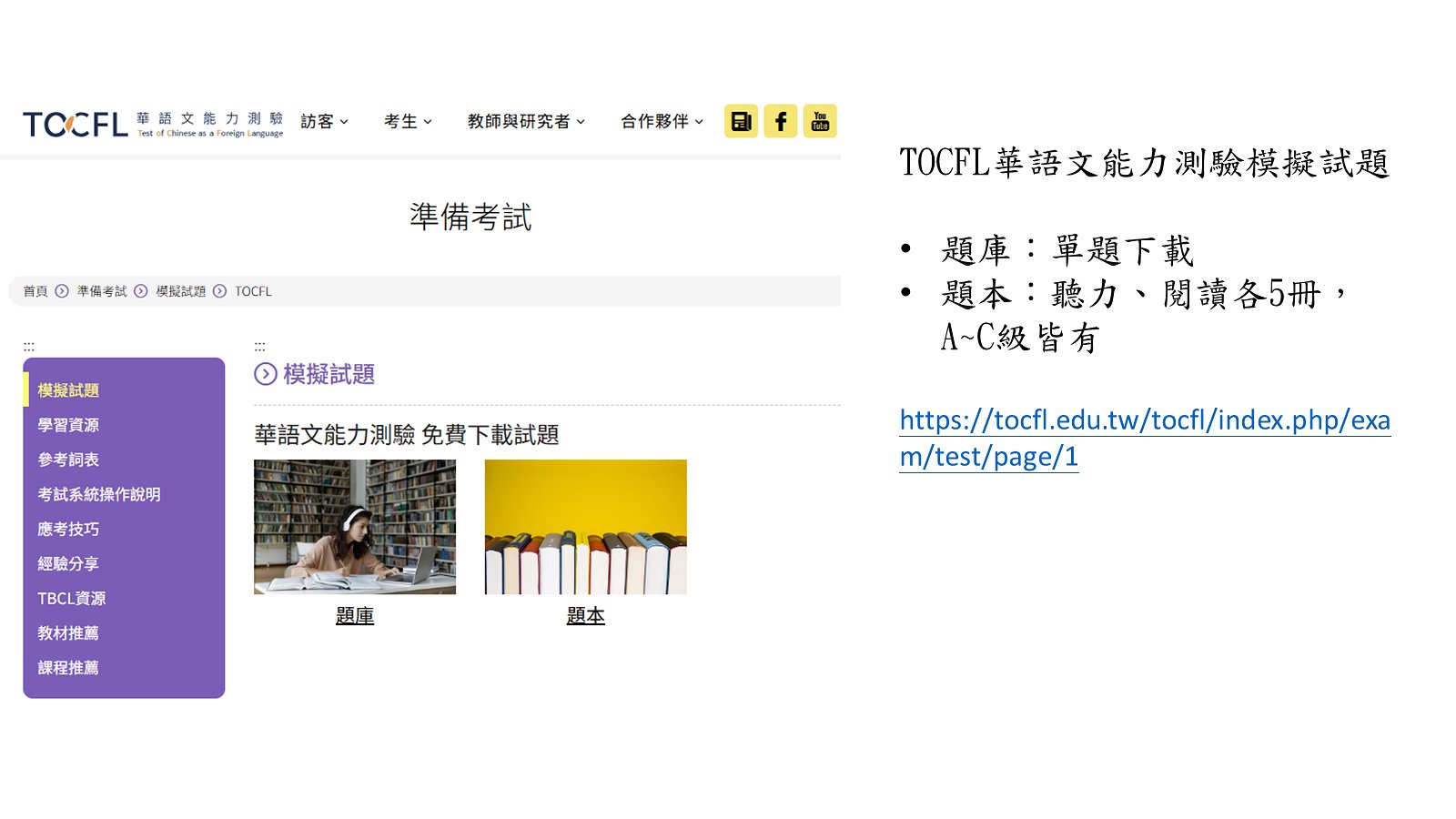Click breadcrumb arrow icon after 首頁

pyautogui.click(x=62, y=291)
